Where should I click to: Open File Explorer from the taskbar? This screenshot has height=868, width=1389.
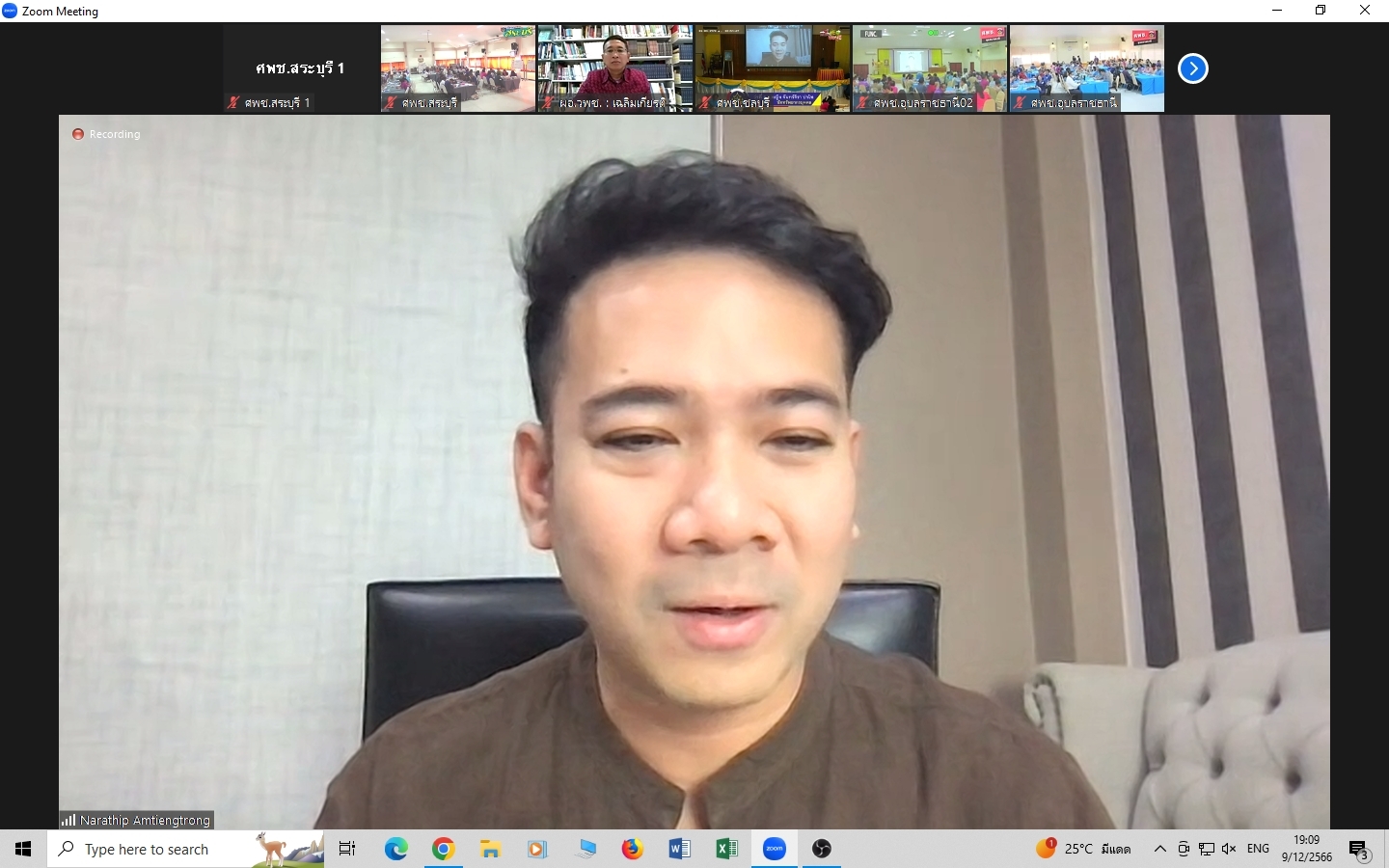point(491,849)
